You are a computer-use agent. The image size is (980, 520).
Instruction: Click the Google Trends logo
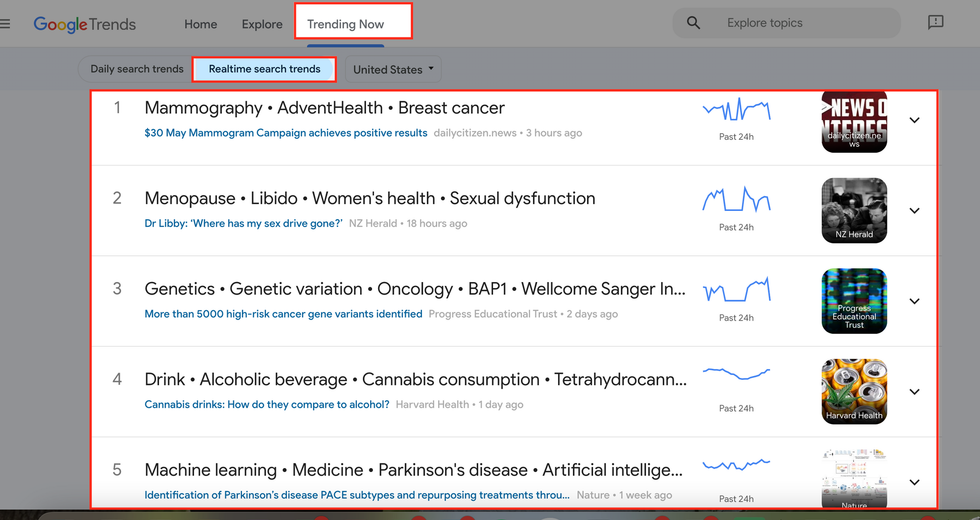[x=85, y=24]
